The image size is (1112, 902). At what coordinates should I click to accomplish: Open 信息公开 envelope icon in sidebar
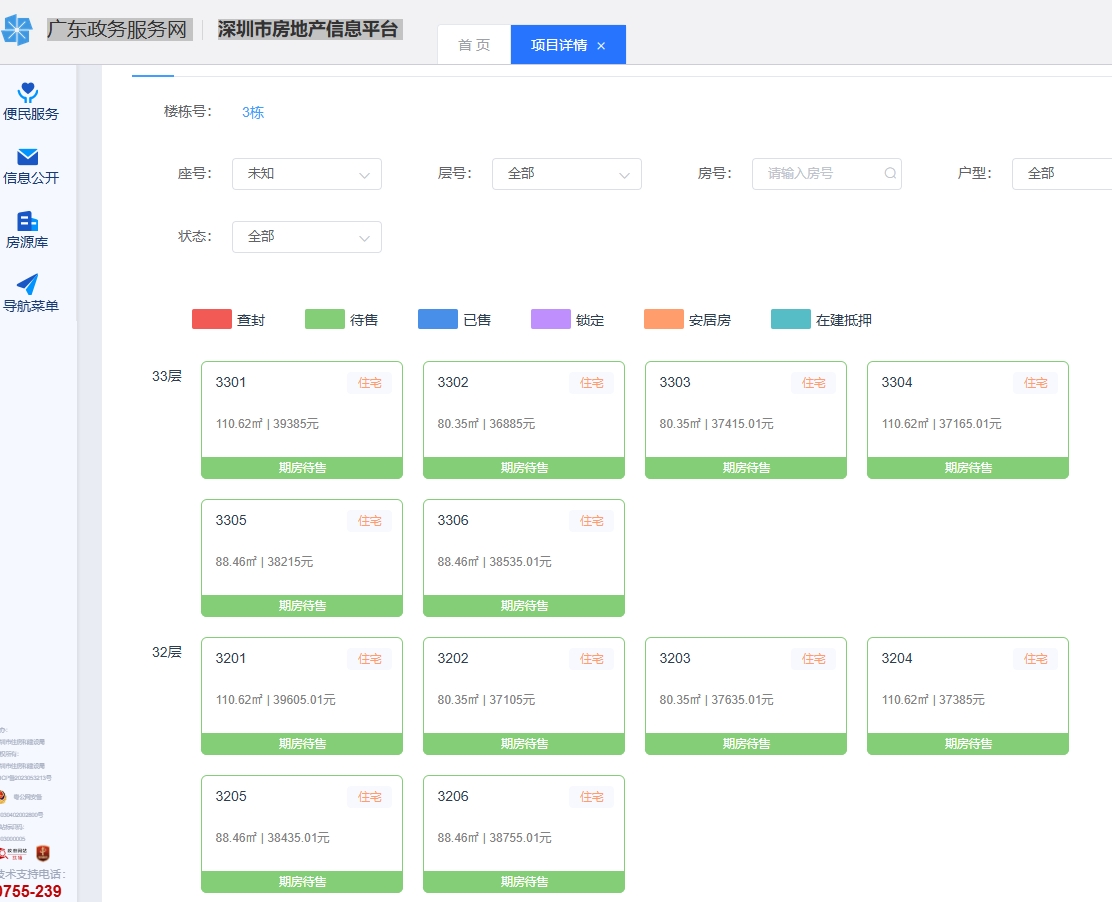pos(28,157)
